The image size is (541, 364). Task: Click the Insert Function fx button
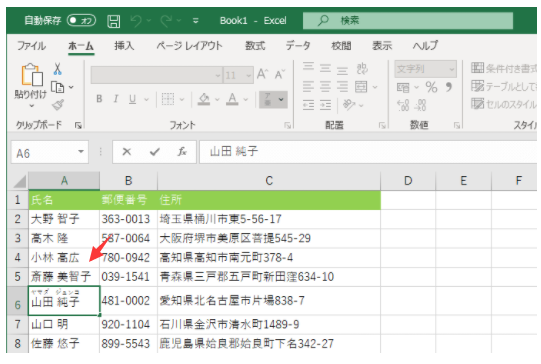(182, 151)
